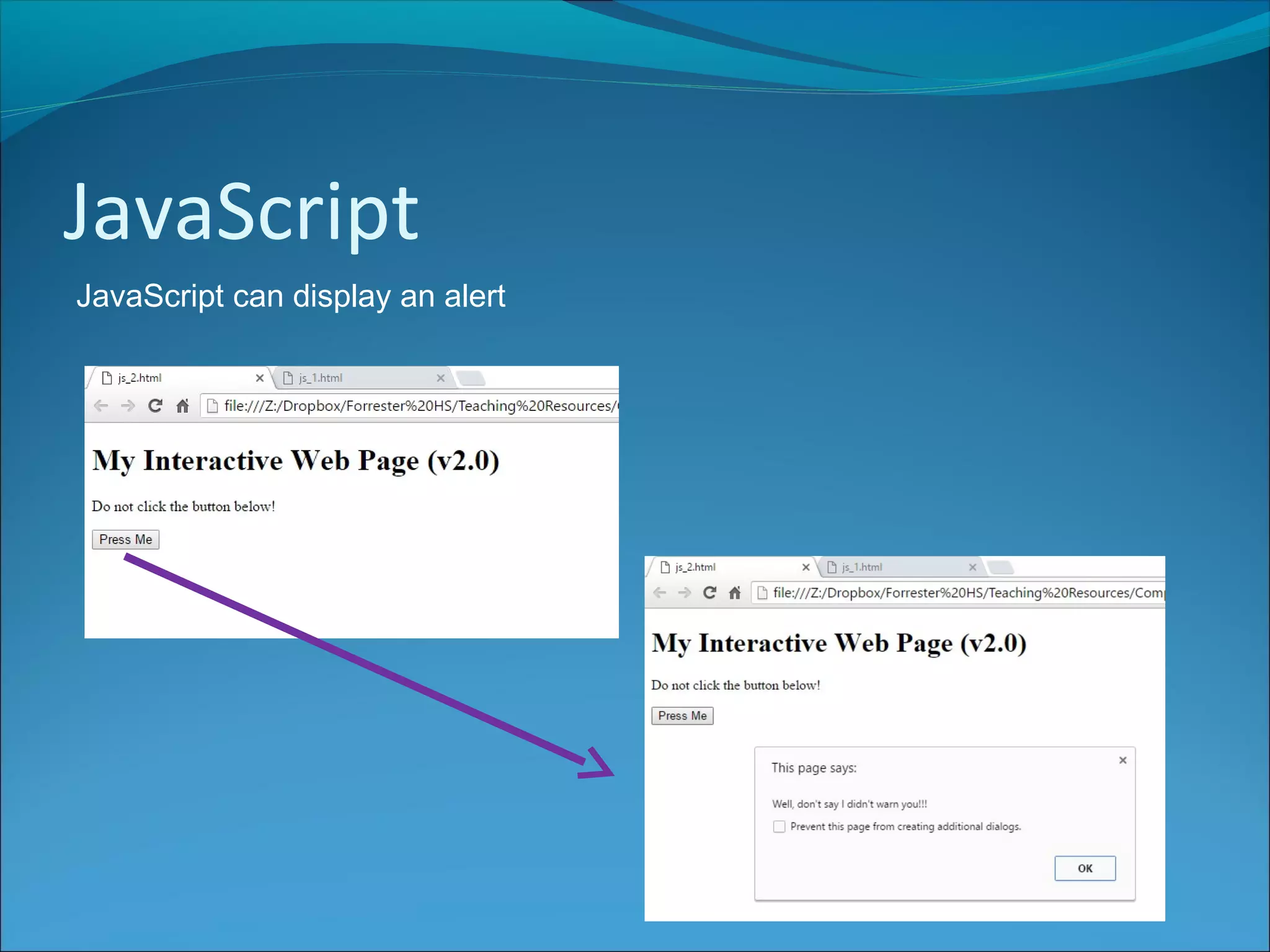
Task: Click 'My Interactive Web Page (v2.0)' heading in left window
Action: [x=296, y=461]
